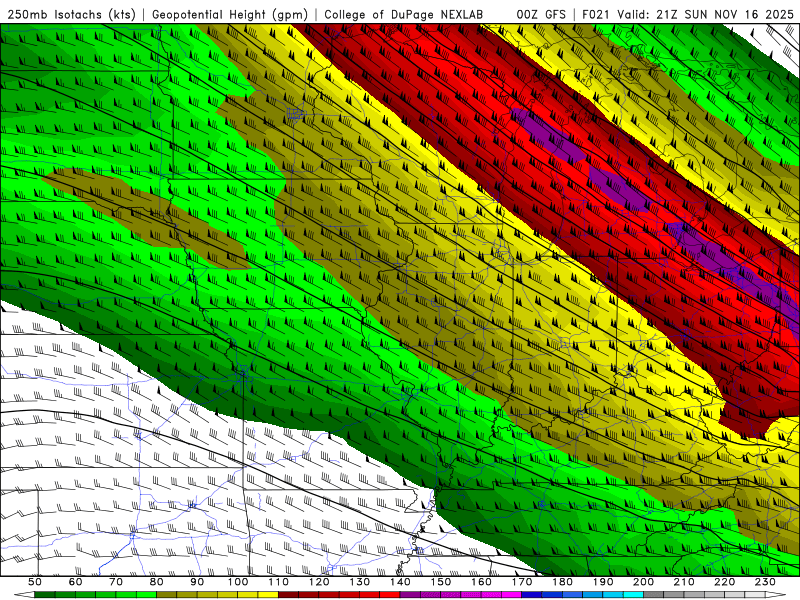Select the 100 kt scale label
This screenshot has width=800, height=600.
[238, 582]
